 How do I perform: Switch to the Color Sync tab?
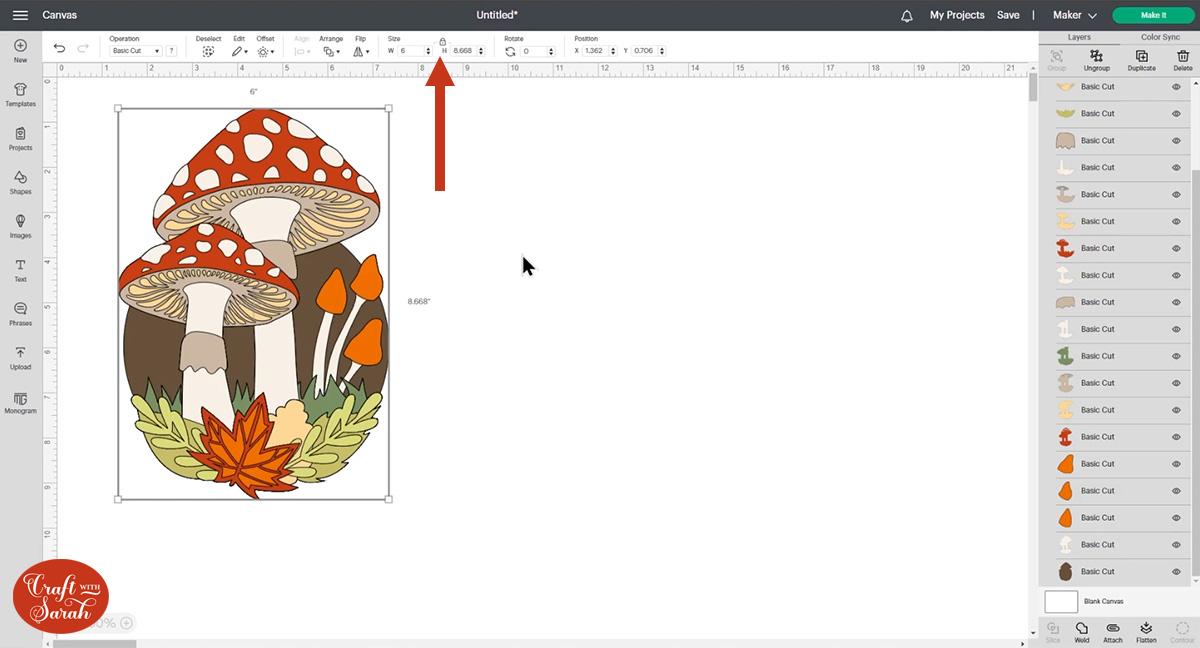[1161, 38]
